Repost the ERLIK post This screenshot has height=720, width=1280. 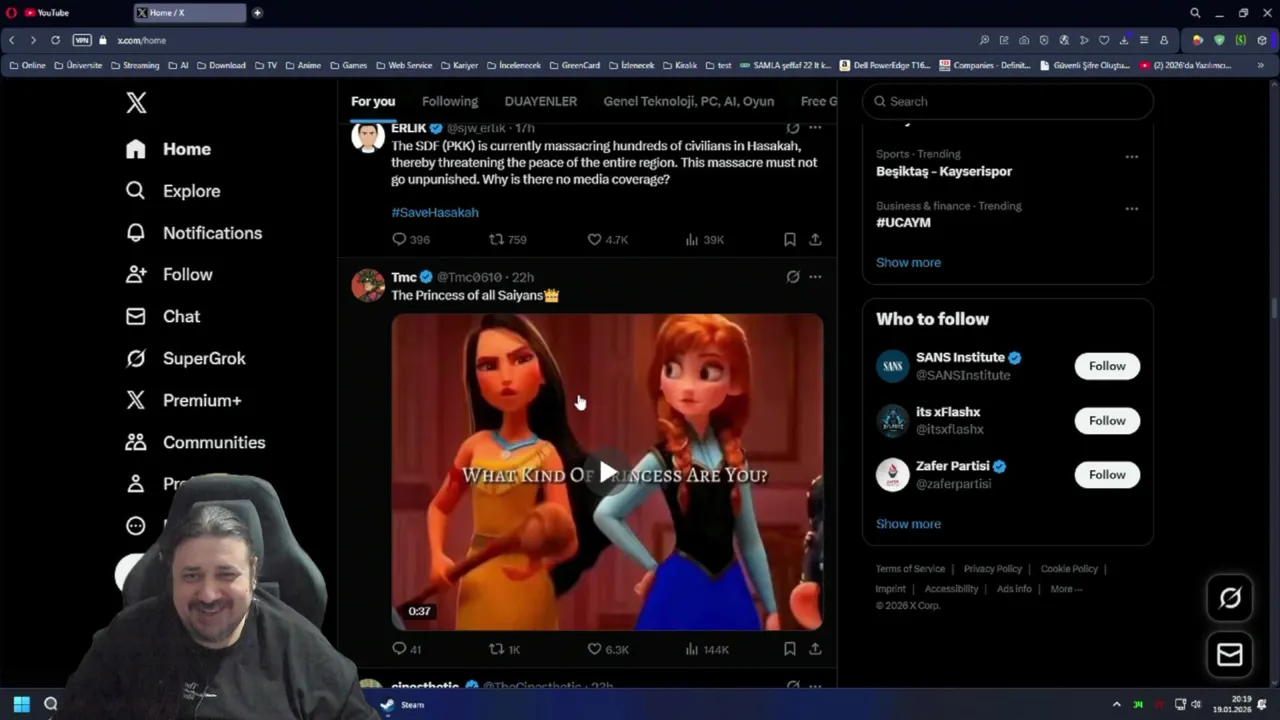click(507, 240)
